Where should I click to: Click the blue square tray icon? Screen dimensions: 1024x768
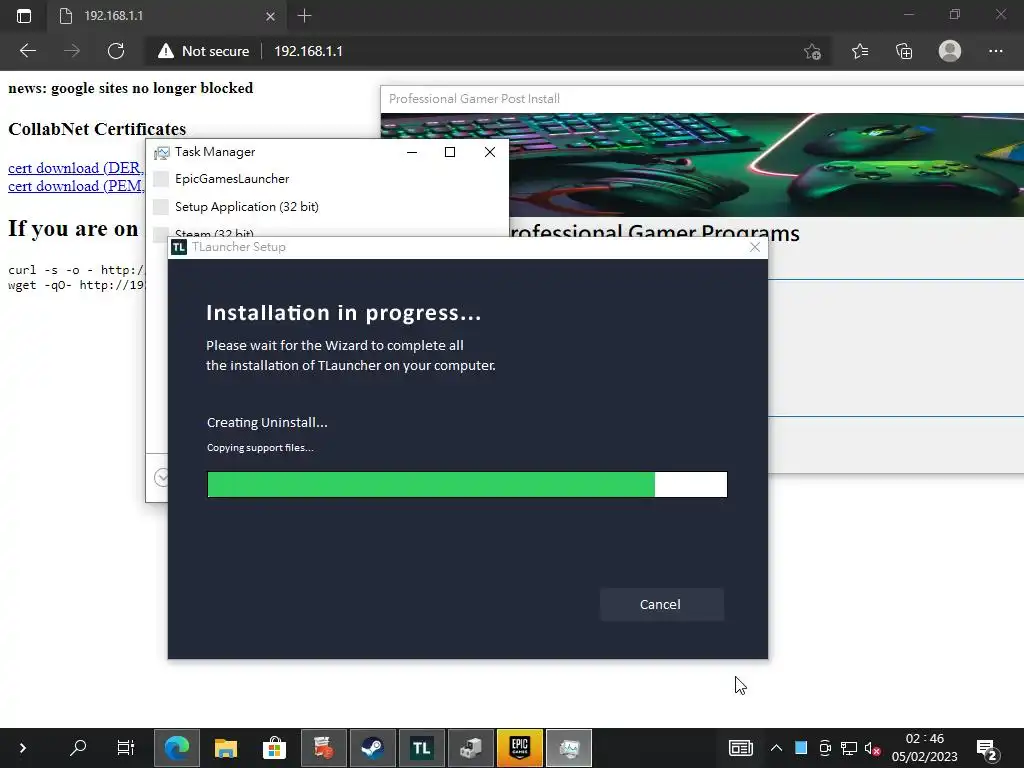click(x=801, y=748)
